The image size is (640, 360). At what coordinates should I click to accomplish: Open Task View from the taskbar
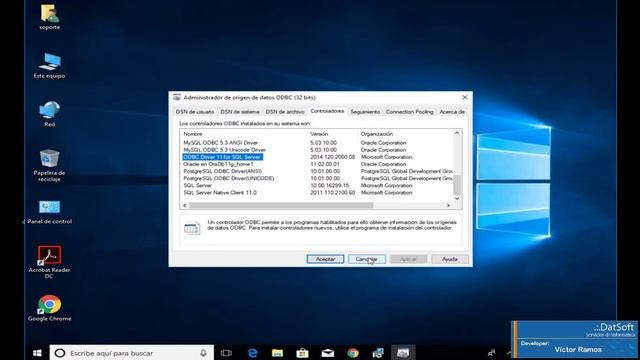[226, 353]
